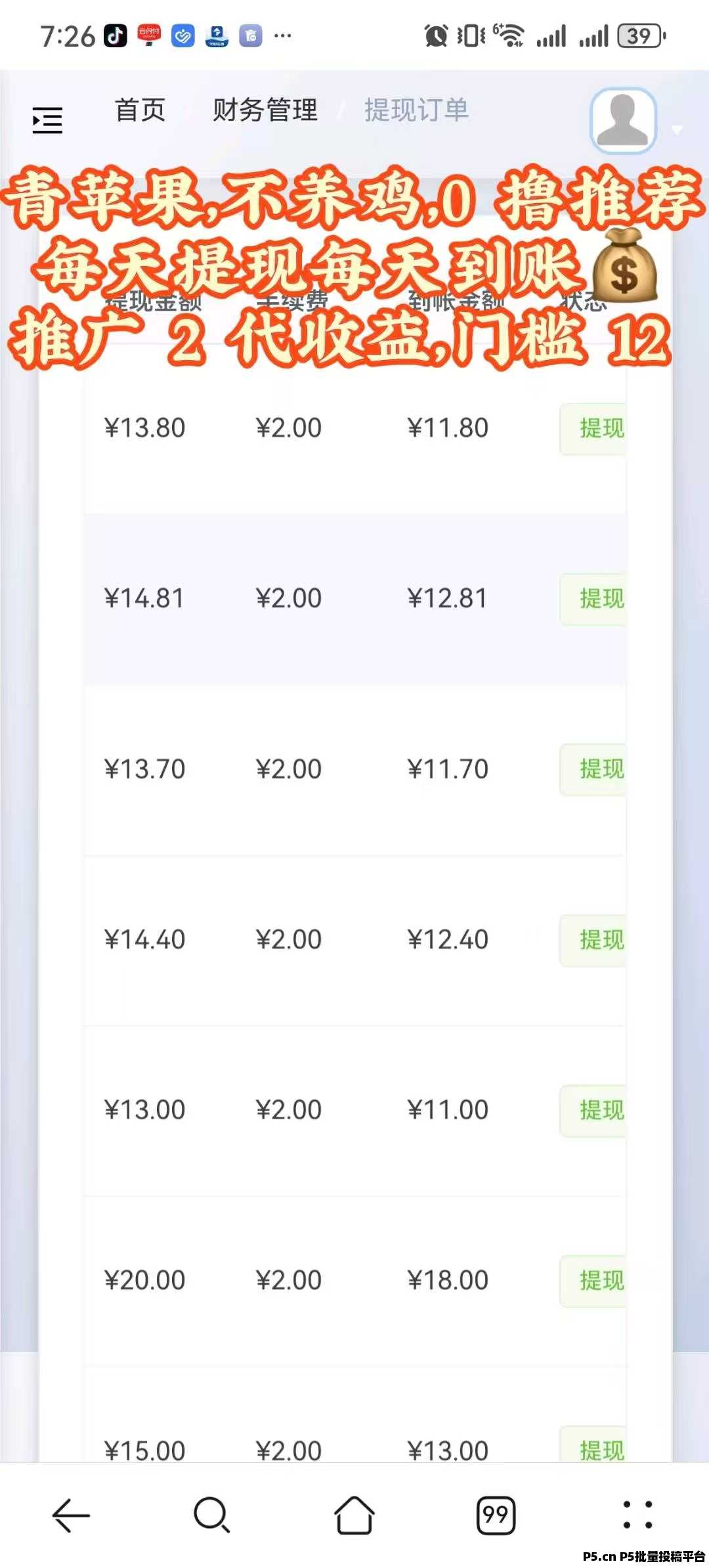Viewport: 709px width, 1568px height.
Task: Select the ¥11.00 arrival amount cell
Action: pos(448,1110)
